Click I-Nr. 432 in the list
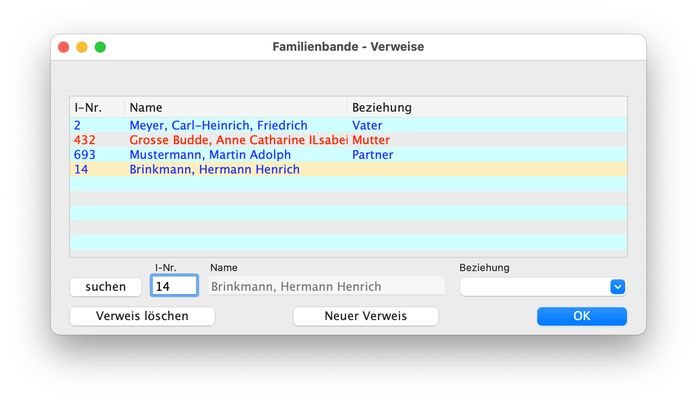 pos(84,140)
